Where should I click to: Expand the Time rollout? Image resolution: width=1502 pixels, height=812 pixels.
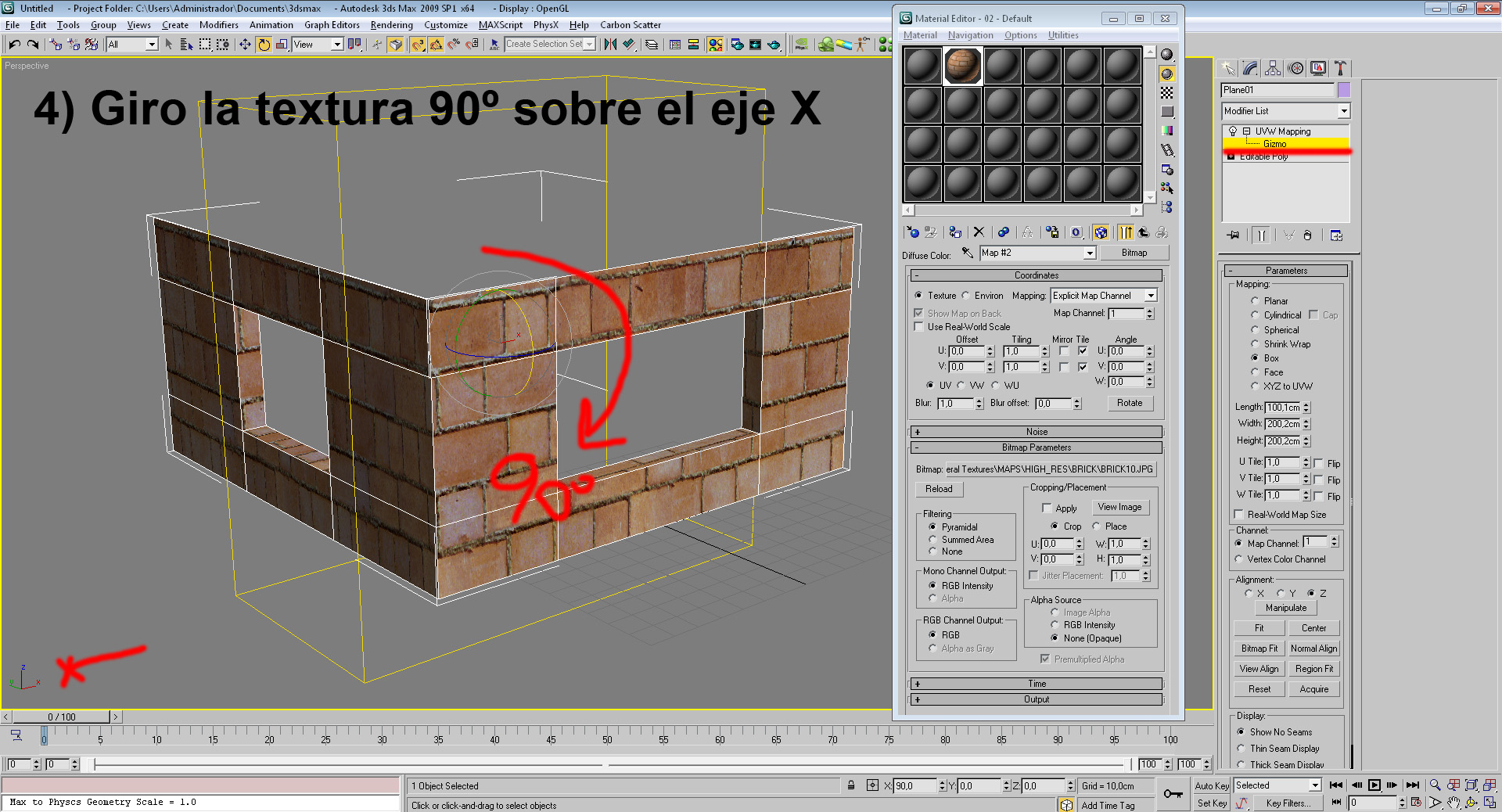[x=1037, y=684]
